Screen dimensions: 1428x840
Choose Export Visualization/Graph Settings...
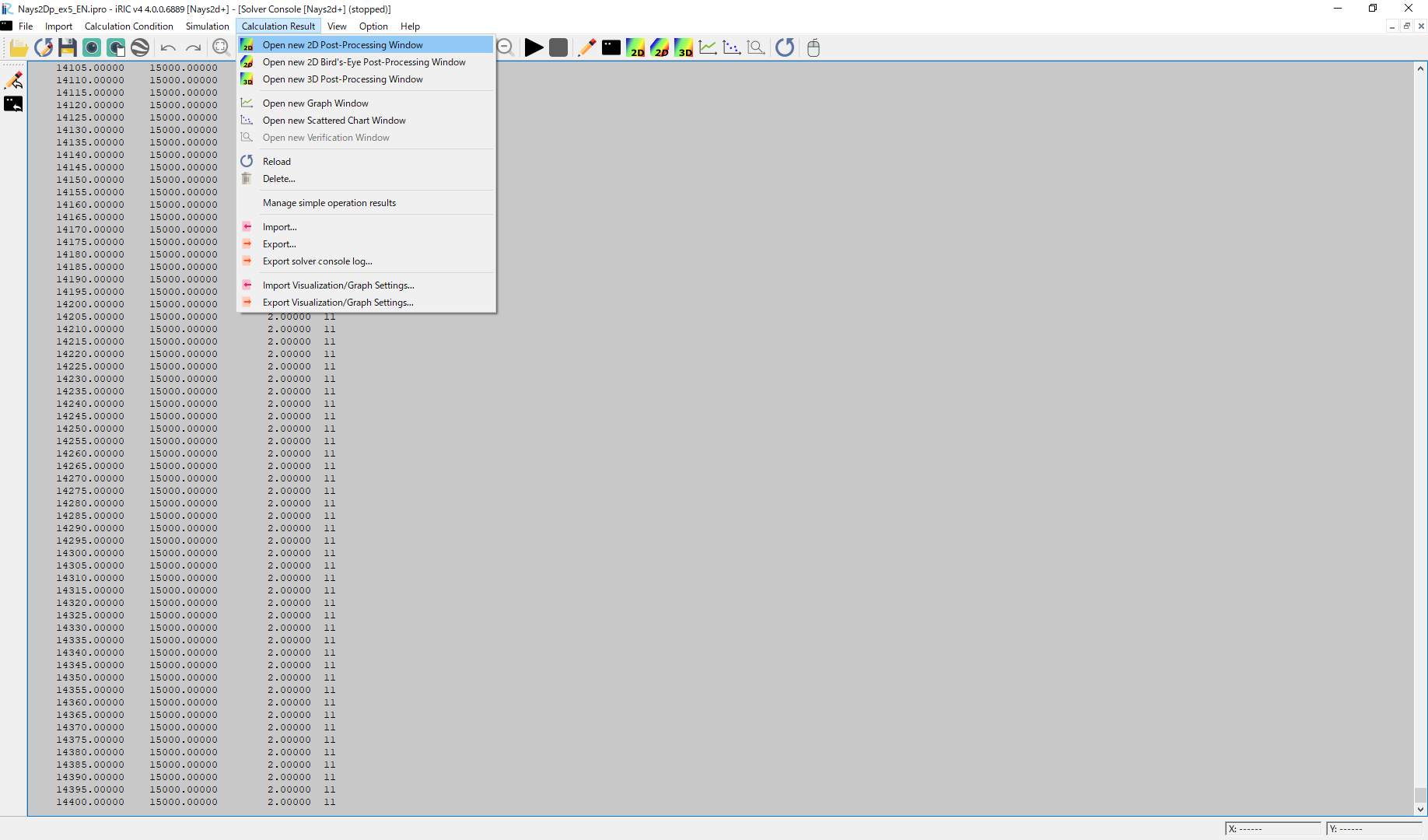tap(366, 303)
